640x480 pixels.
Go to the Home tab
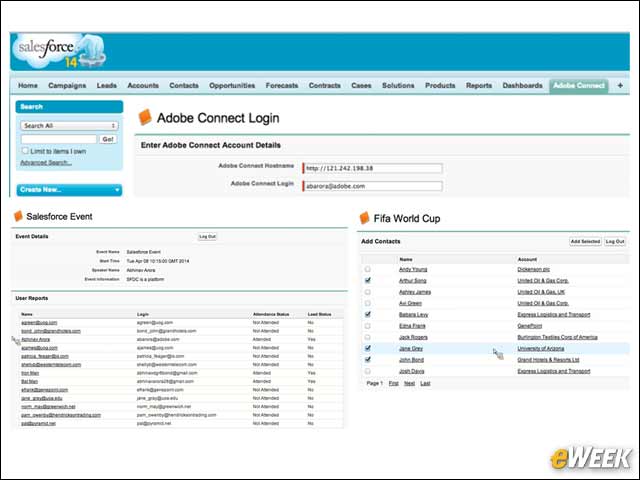[x=28, y=85]
